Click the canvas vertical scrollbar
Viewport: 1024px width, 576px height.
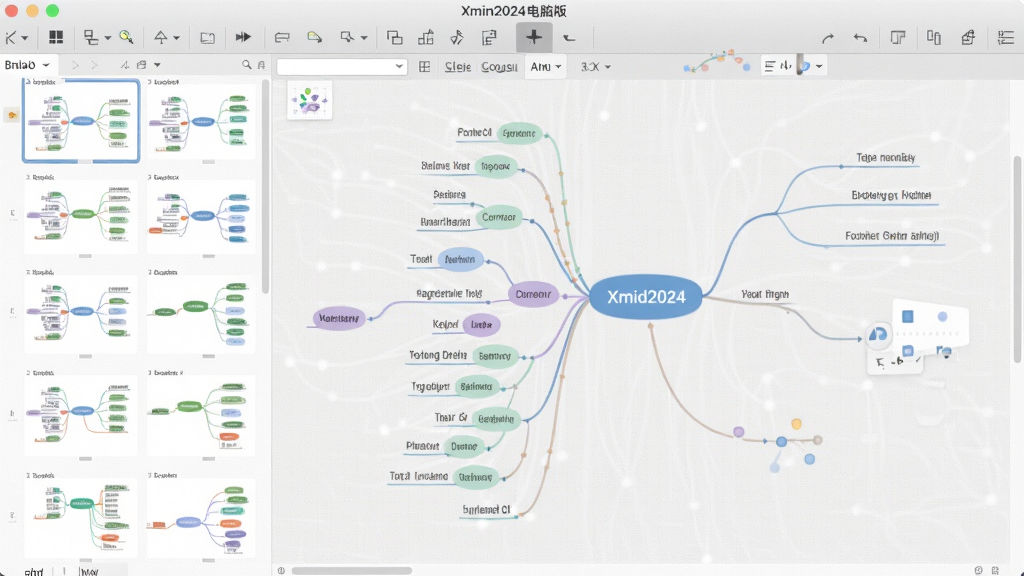pyautogui.click(x=1017, y=259)
